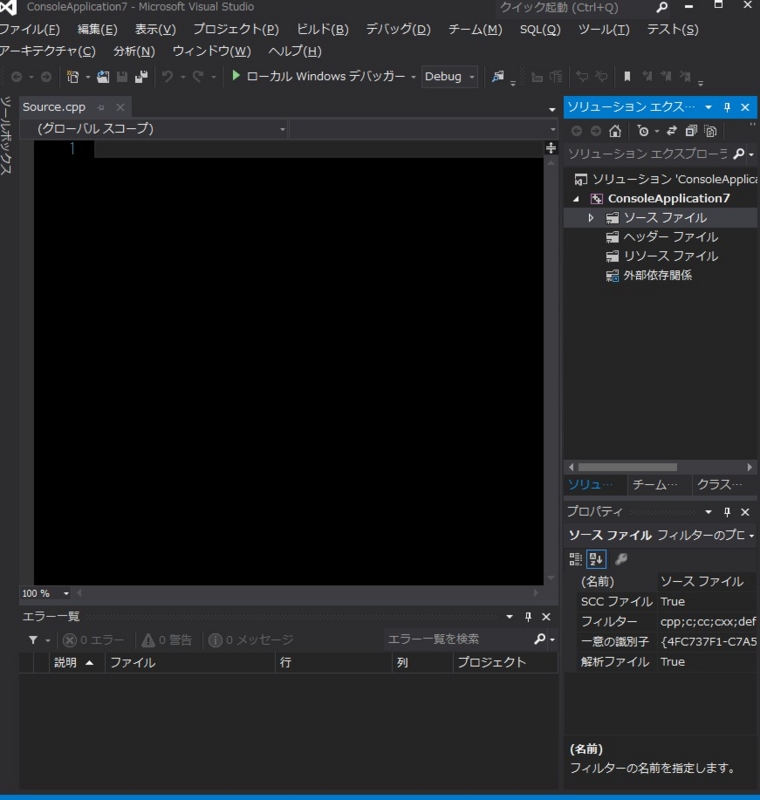Toggle auto-hide pin on Solution Explorer panel
This screenshot has height=800, width=760.
click(x=727, y=107)
